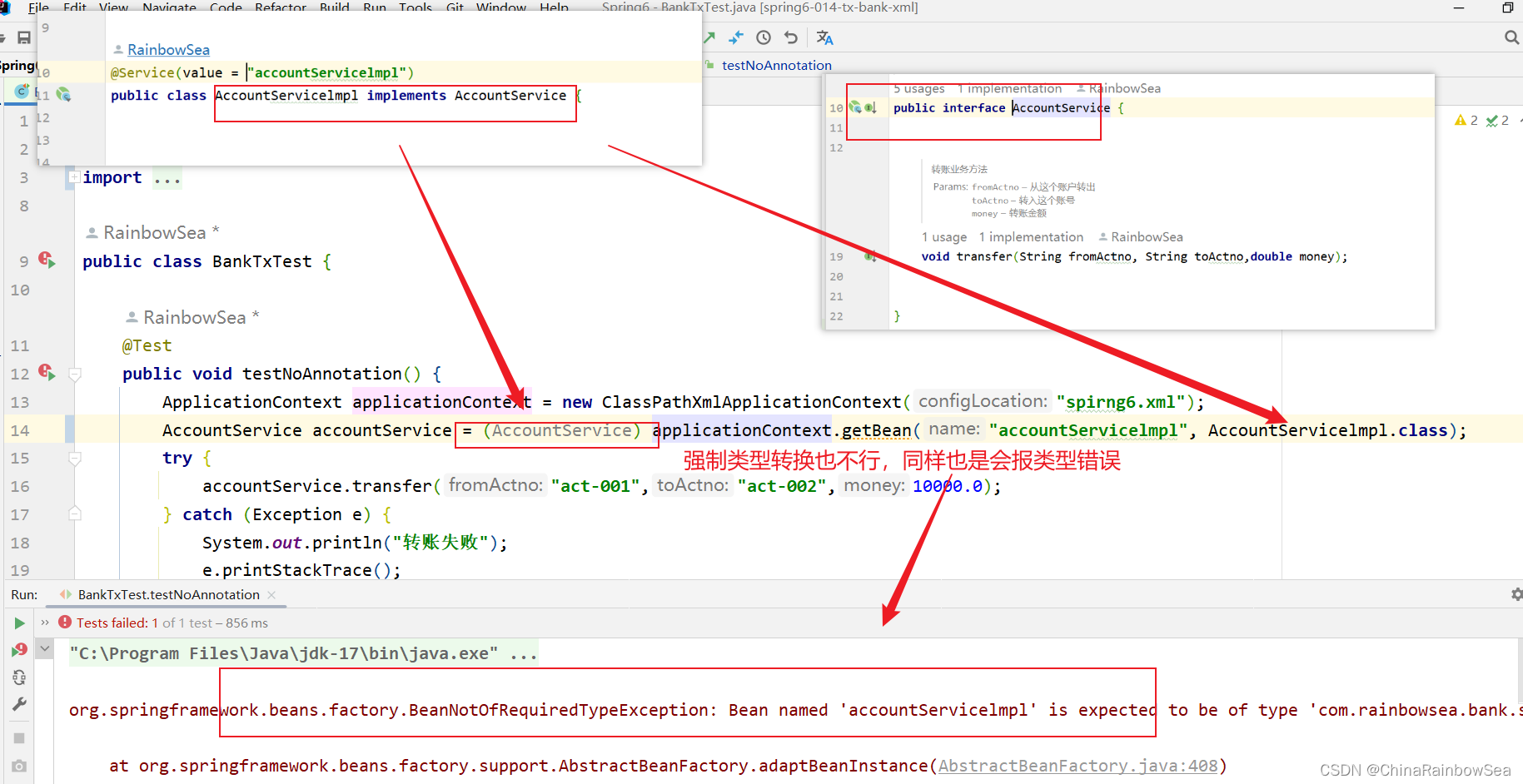The height and width of the screenshot is (784, 1523).
Task: Collapse the catch block fold marker
Action: [x=74, y=514]
